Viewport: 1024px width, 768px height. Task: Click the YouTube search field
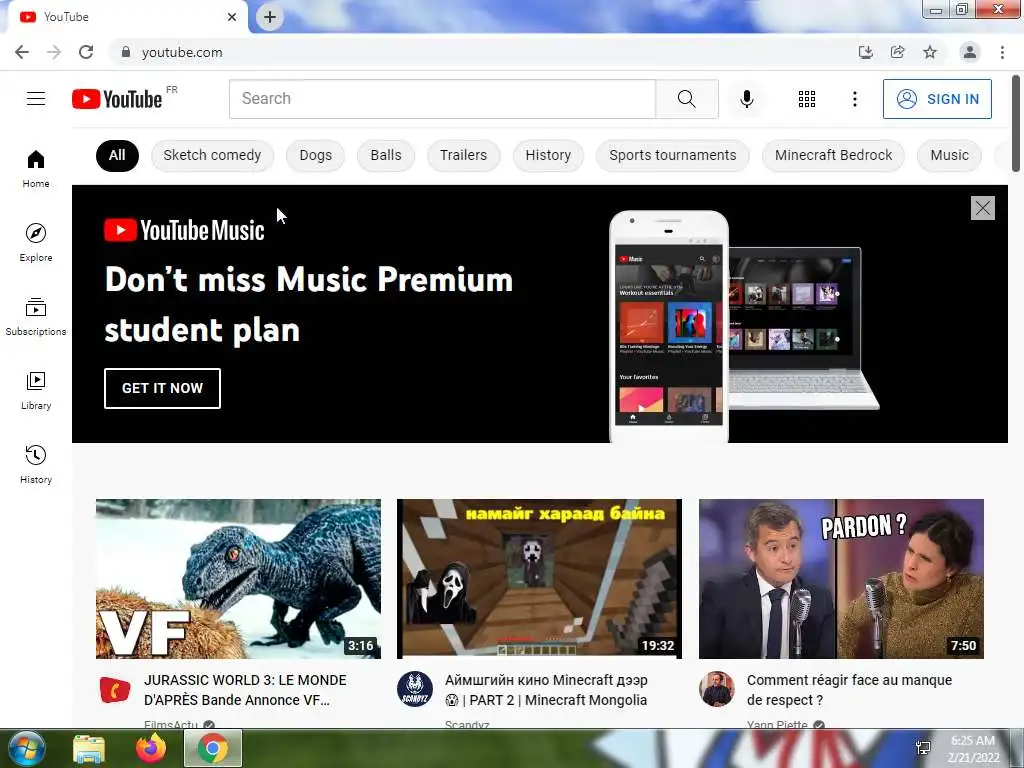(x=442, y=99)
